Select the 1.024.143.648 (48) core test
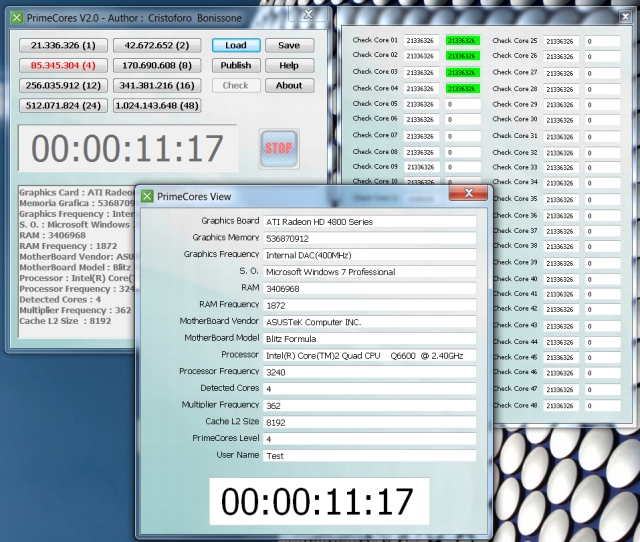Image resolution: width=640 pixels, height=542 pixels. click(157, 105)
